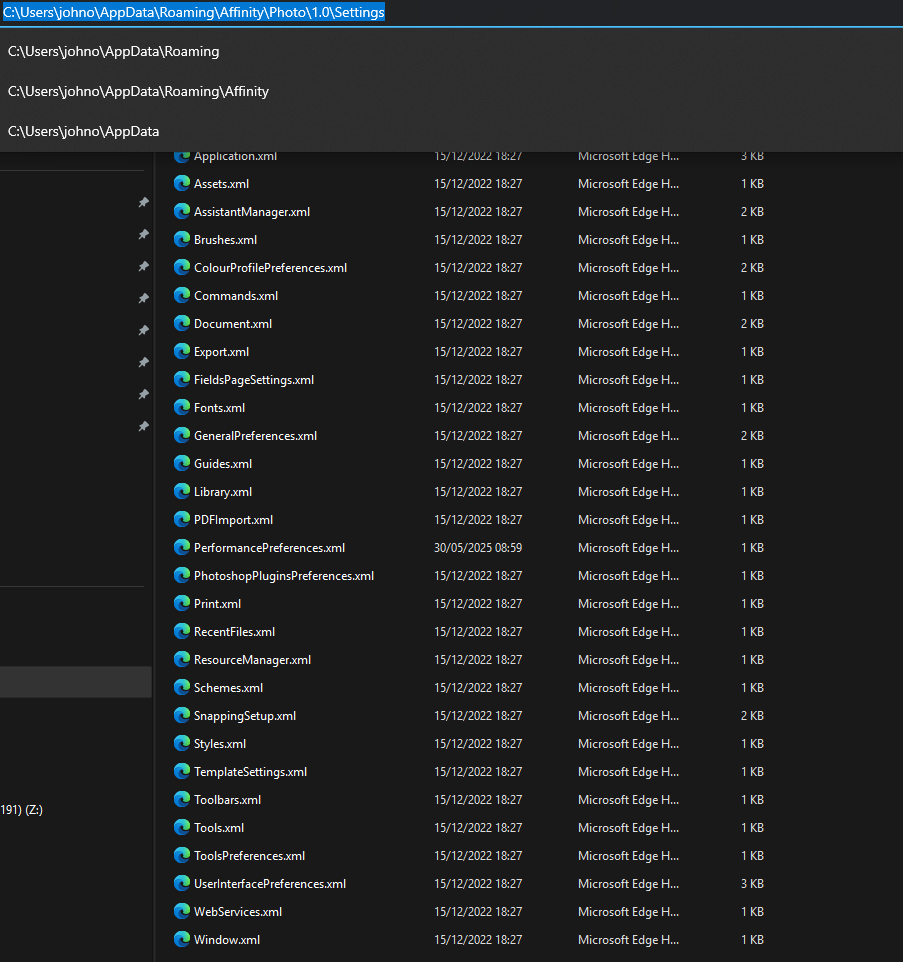Select the file name PhotoshopPluginsPreferences.xml
Image resolution: width=903 pixels, height=962 pixels.
pyautogui.click(x=284, y=576)
